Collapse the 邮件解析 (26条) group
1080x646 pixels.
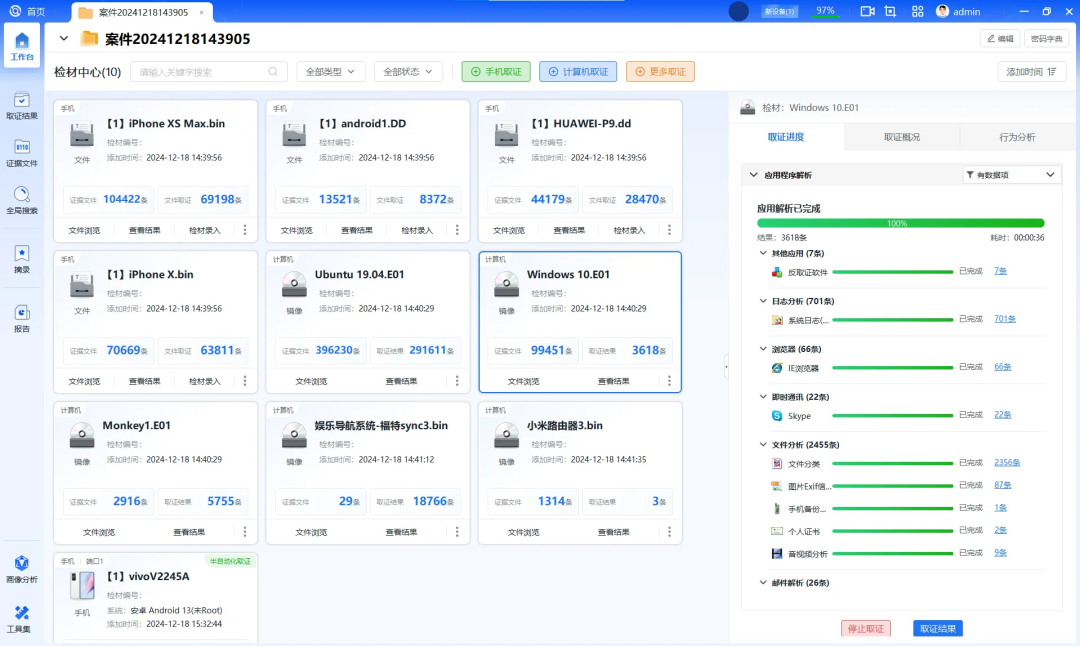(x=763, y=583)
